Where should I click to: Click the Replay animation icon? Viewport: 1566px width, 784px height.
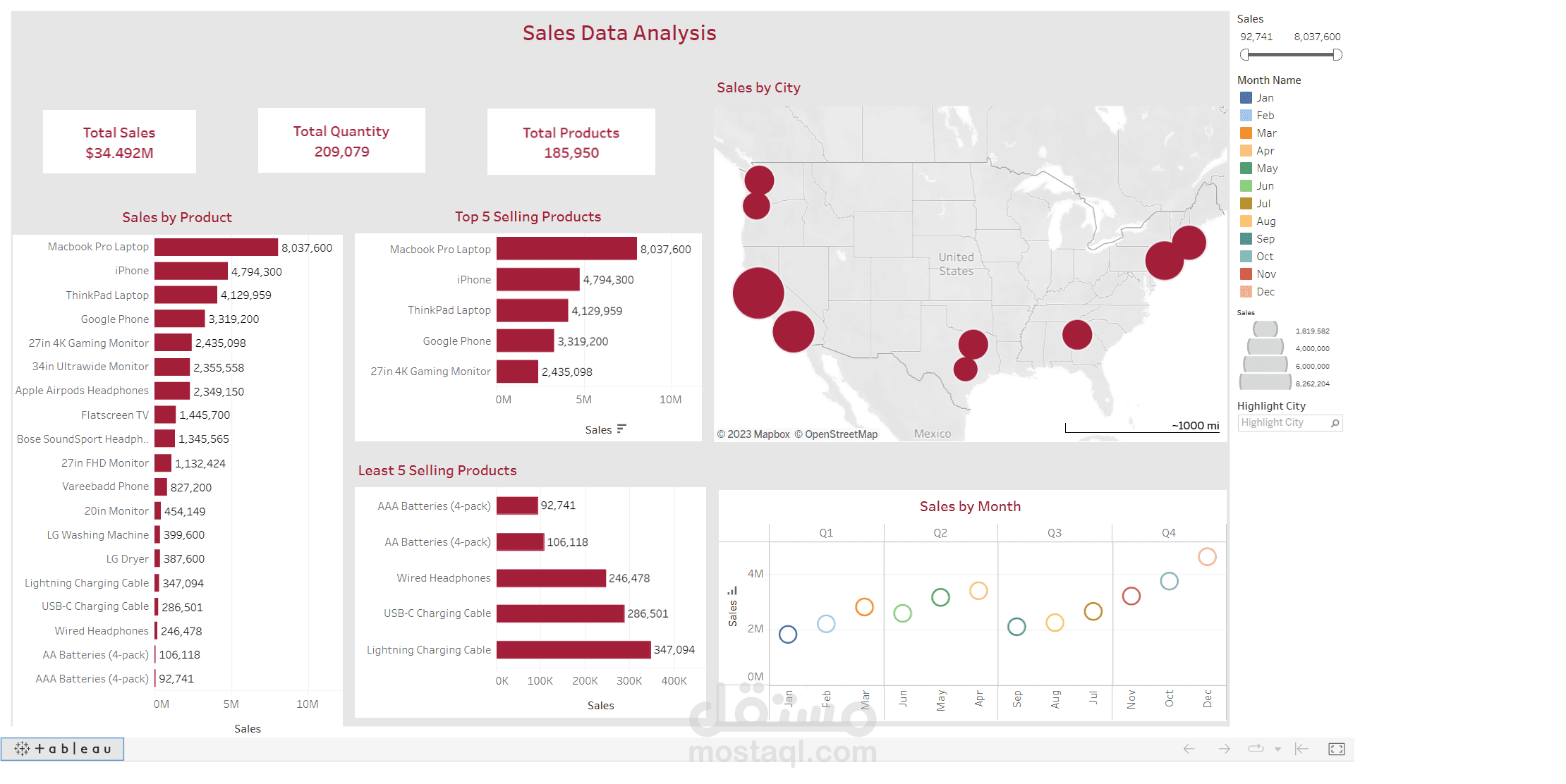tap(1256, 749)
